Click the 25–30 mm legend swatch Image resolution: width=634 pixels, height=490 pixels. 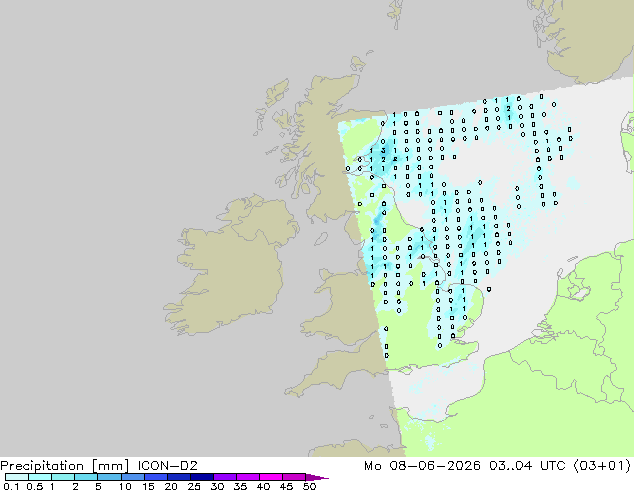point(201,477)
